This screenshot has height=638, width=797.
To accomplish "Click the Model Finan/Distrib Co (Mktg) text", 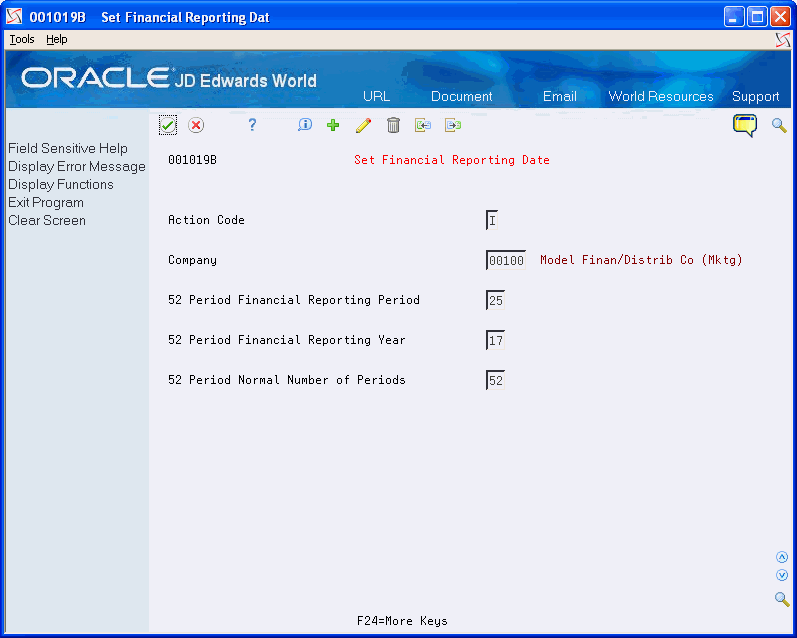I will [x=641, y=260].
